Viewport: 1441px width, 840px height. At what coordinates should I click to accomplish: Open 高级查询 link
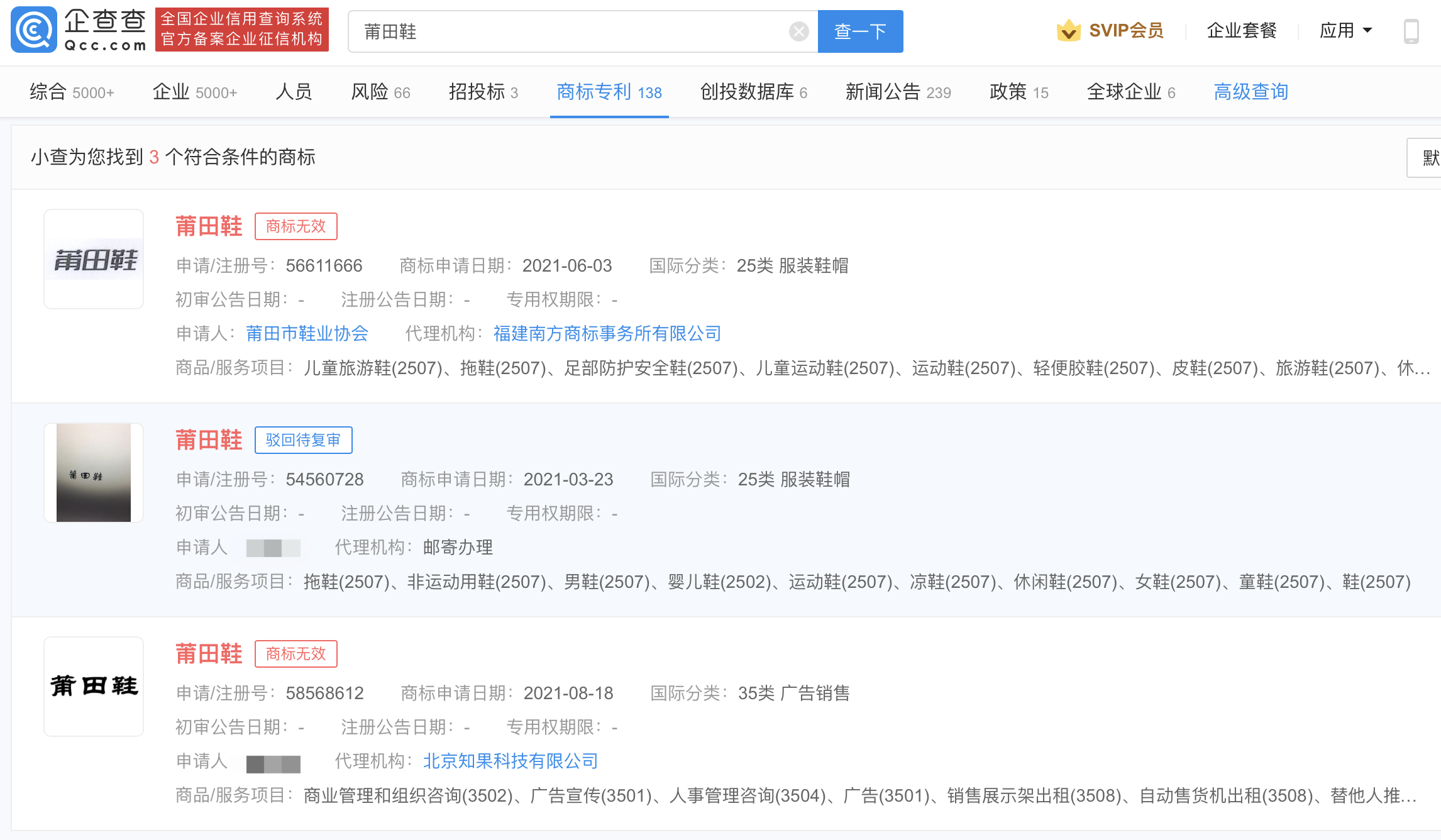point(1251,92)
